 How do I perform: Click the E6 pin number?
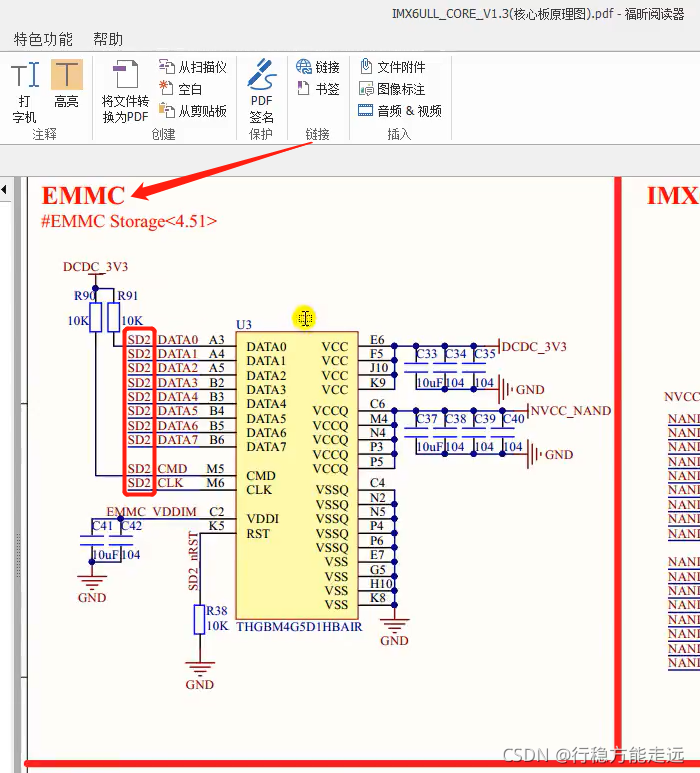(377, 340)
